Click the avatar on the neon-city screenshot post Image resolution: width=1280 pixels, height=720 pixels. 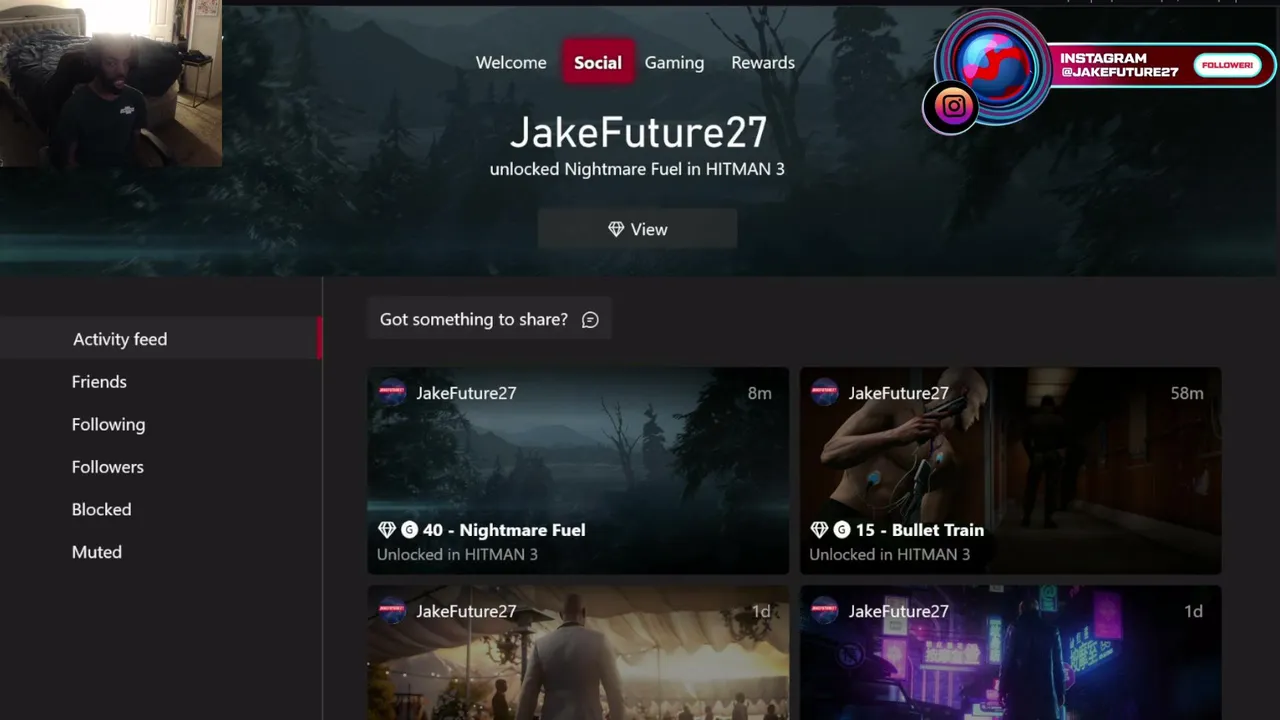click(824, 611)
